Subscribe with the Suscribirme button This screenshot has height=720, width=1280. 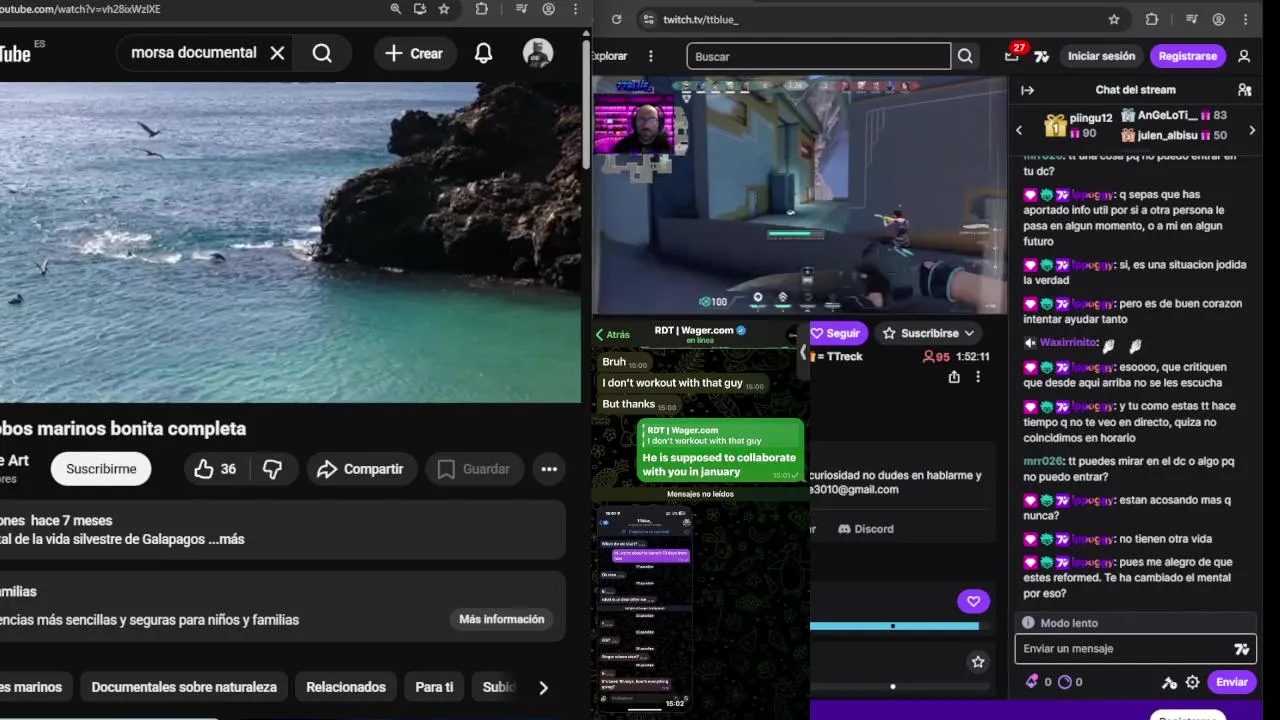pyautogui.click(x=101, y=469)
